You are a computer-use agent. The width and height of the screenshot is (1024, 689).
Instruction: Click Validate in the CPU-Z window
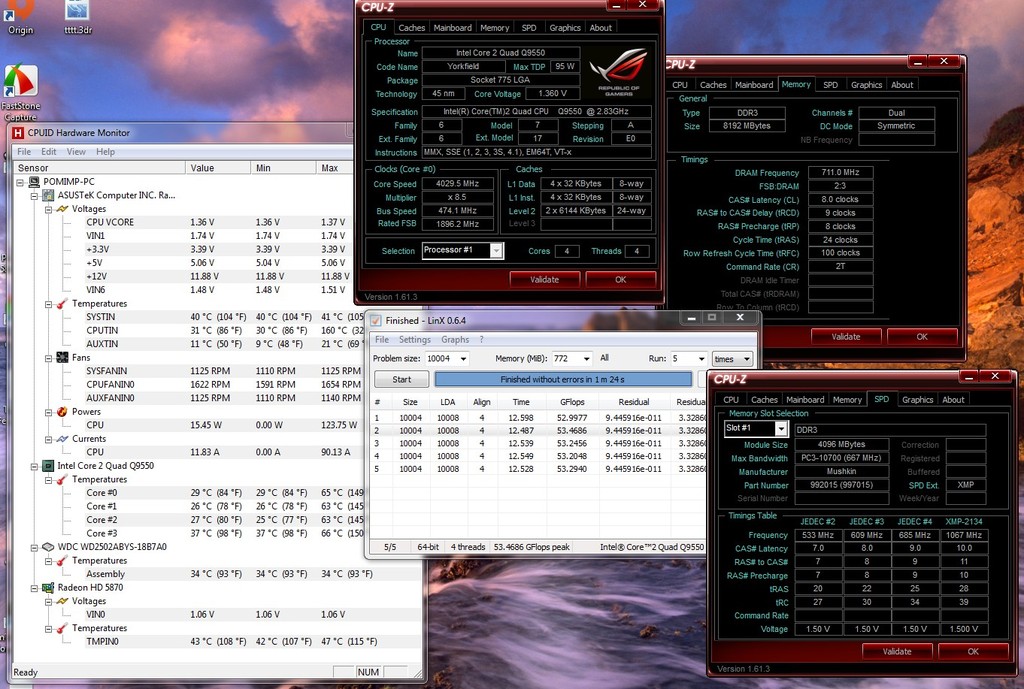[544, 279]
